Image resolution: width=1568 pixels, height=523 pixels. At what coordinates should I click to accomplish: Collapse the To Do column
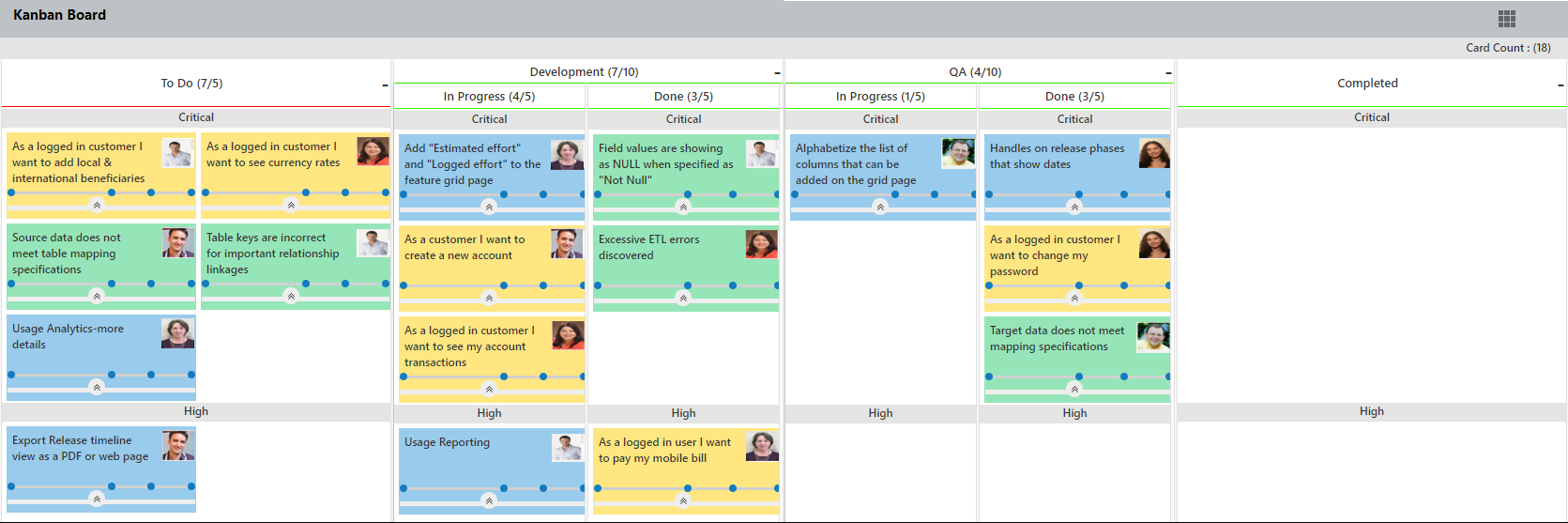pos(385,85)
